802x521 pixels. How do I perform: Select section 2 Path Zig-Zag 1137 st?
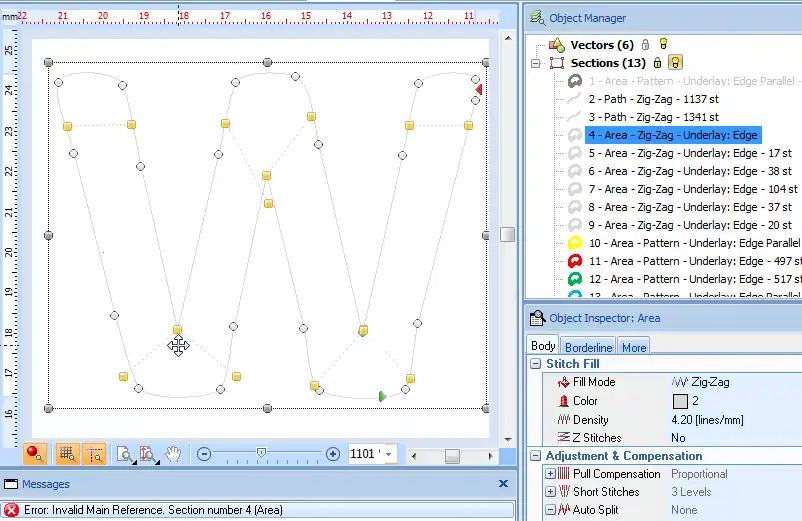[x=653, y=99]
